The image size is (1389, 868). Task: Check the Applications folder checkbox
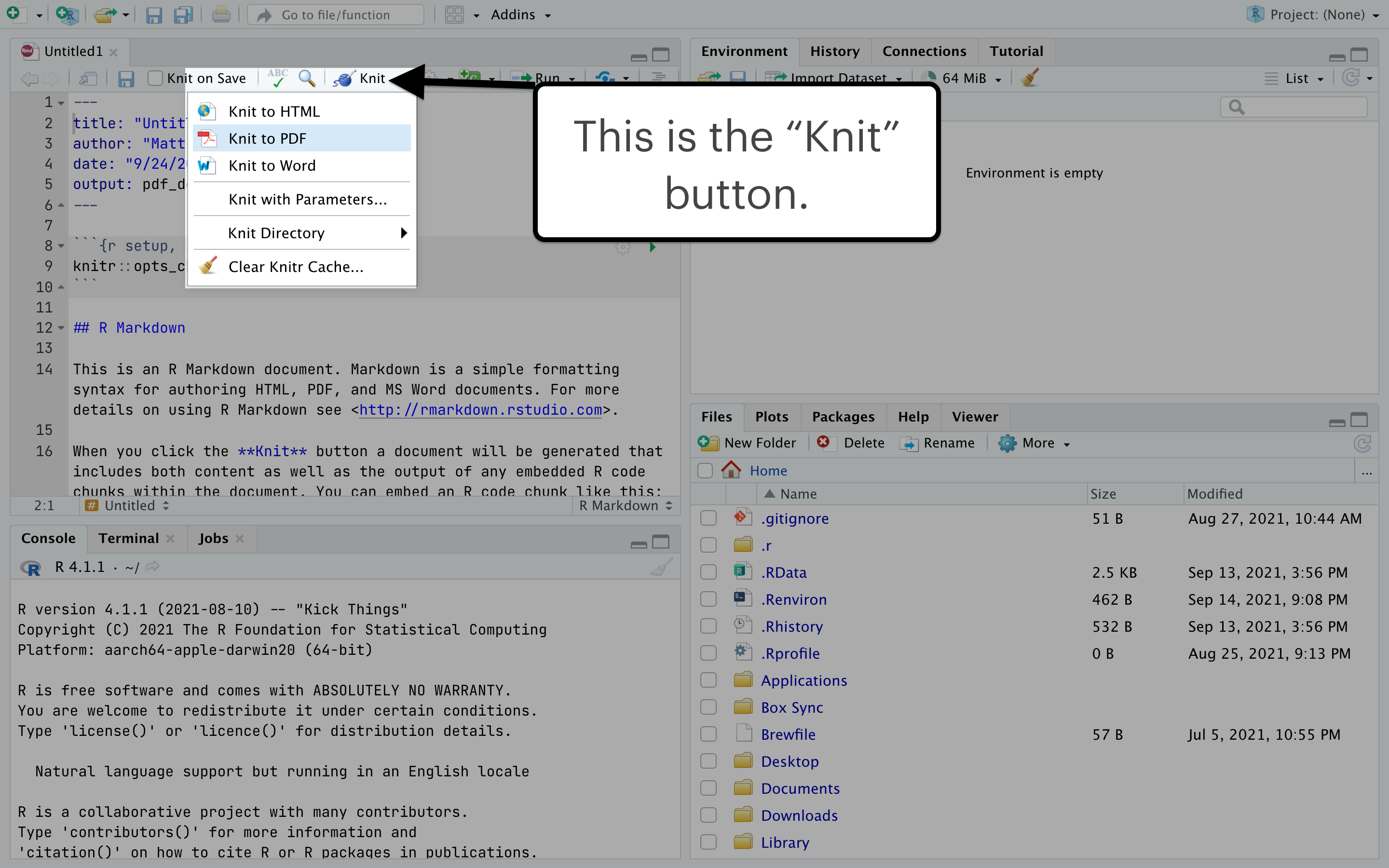coord(708,680)
